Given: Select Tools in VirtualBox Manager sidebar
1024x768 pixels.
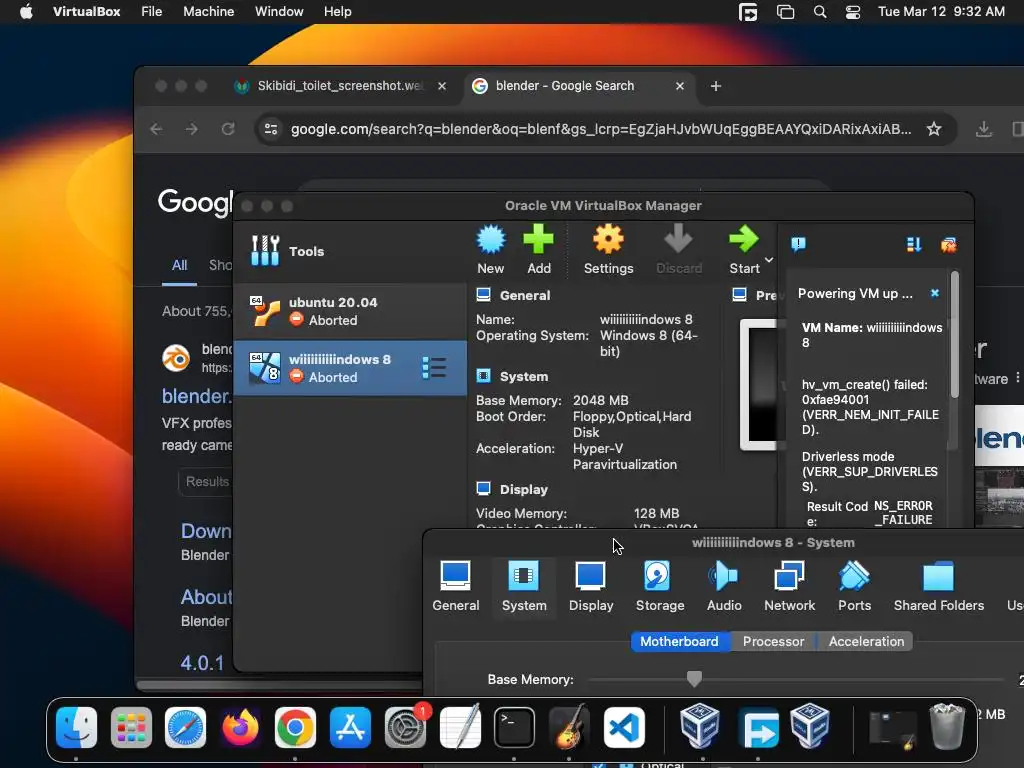Looking at the screenshot, I should point(350,251).
